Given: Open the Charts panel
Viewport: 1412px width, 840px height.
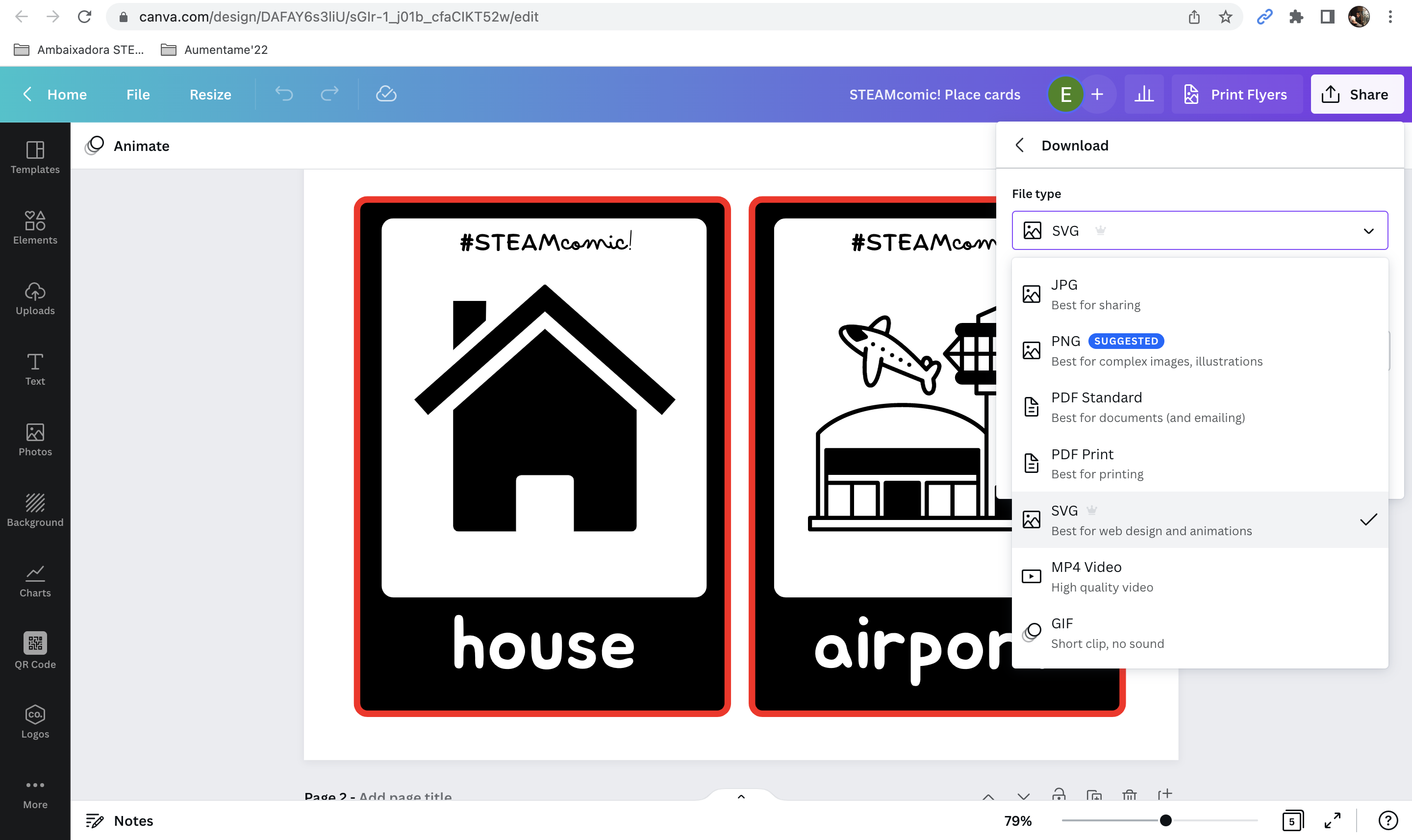Looking at the screenshot, I should (x=34, y=581).
